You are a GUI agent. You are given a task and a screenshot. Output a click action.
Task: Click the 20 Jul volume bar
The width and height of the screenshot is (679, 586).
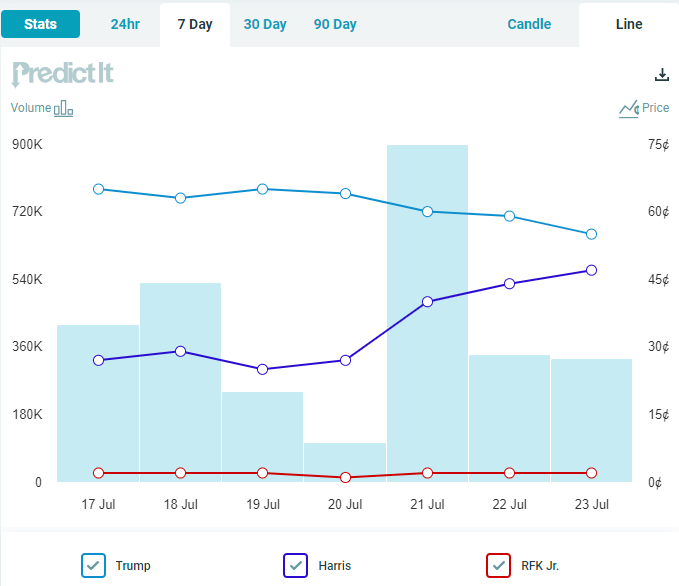pyautogui.click(x=345, y=462)
